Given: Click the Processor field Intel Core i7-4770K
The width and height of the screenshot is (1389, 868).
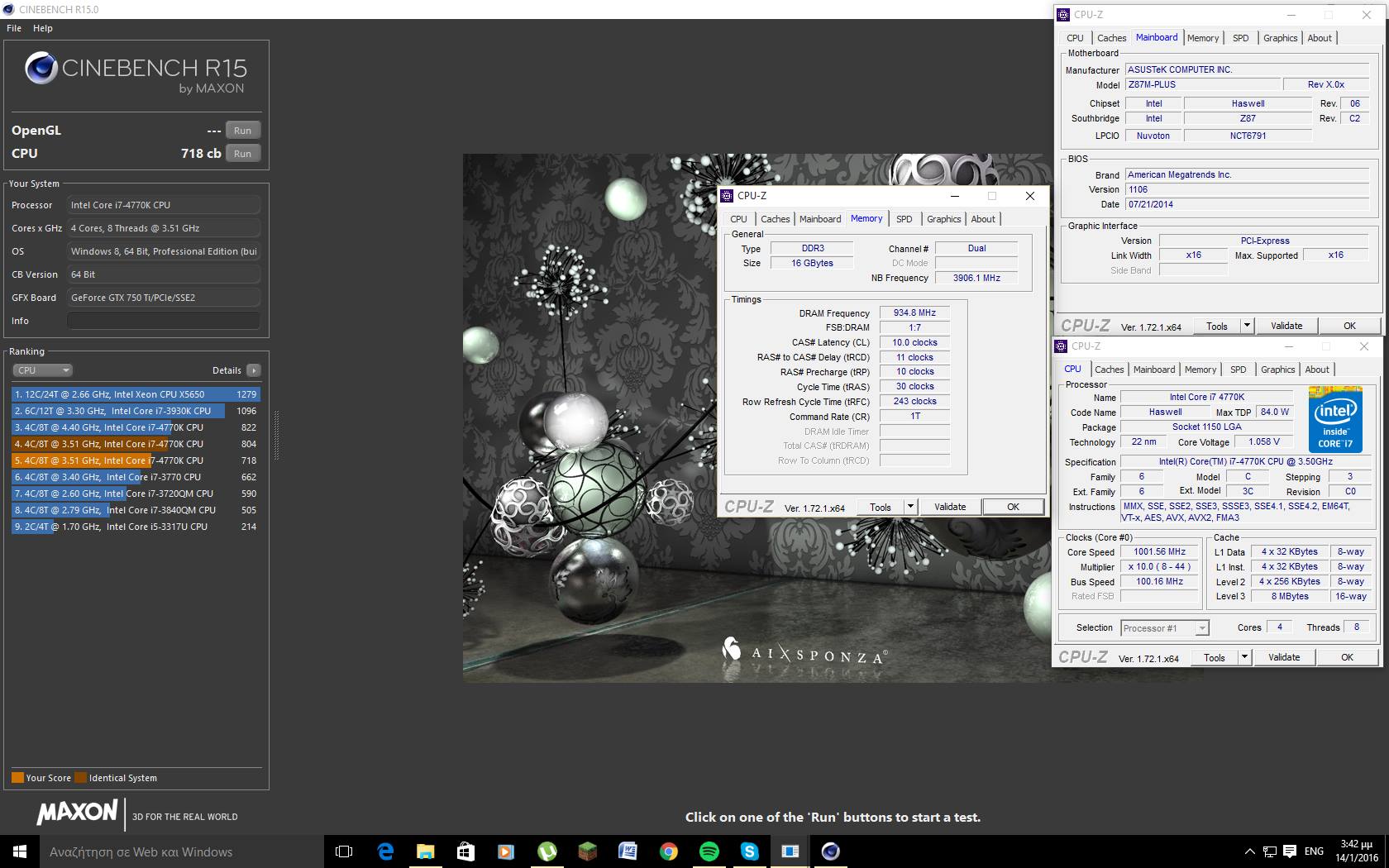Looking at the screenshot, I should coord(164,205).
